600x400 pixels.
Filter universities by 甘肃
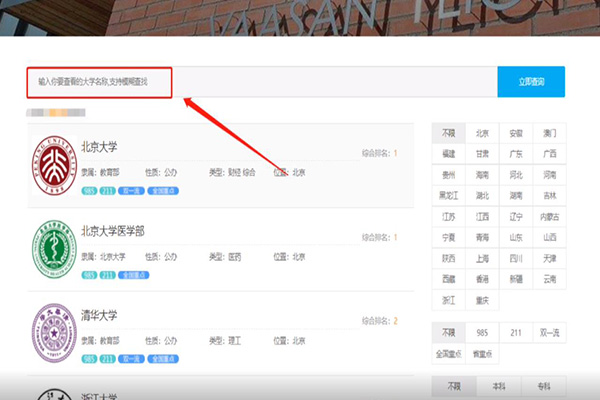point(482,154)
